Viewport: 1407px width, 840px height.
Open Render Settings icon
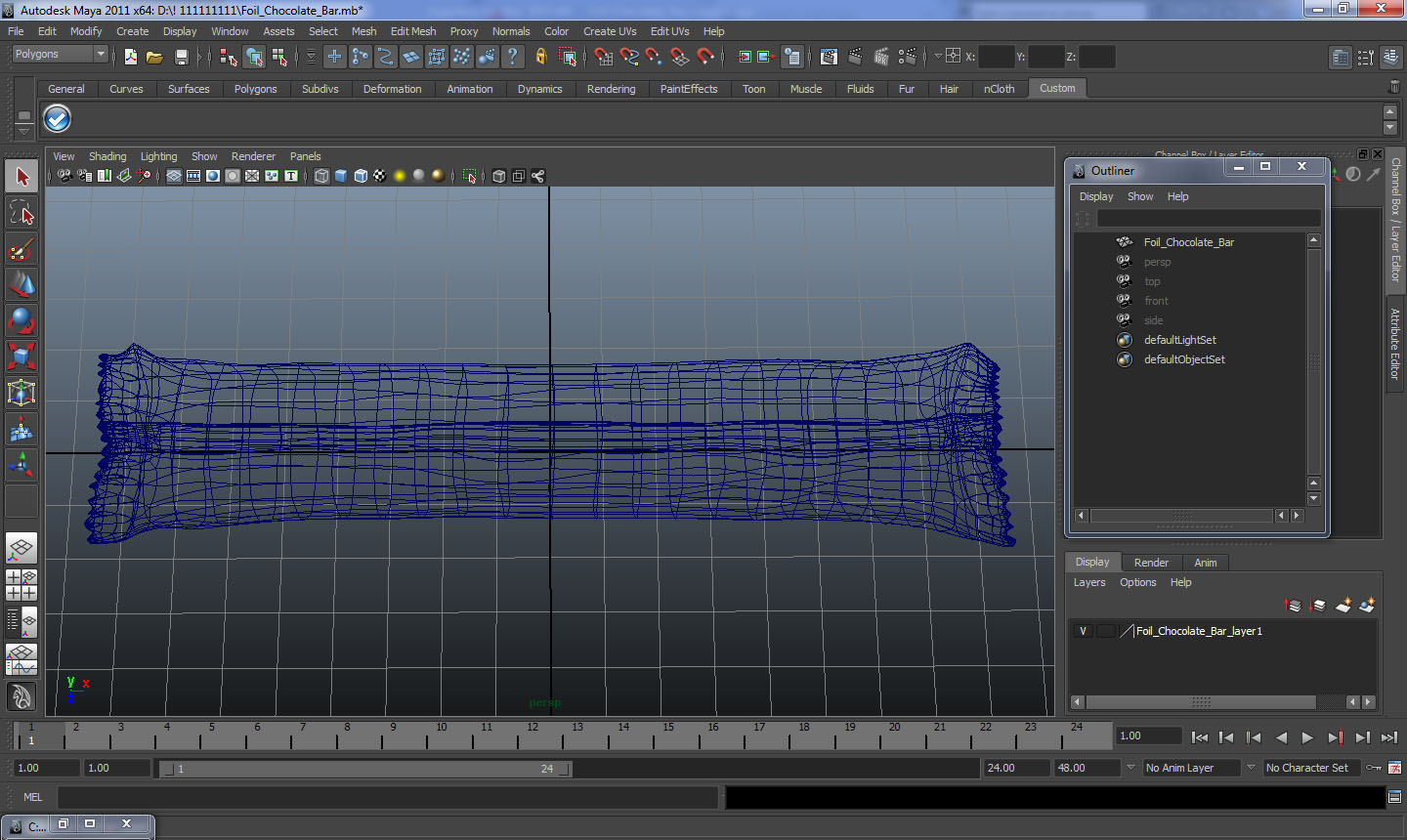(x=906, y=57)
